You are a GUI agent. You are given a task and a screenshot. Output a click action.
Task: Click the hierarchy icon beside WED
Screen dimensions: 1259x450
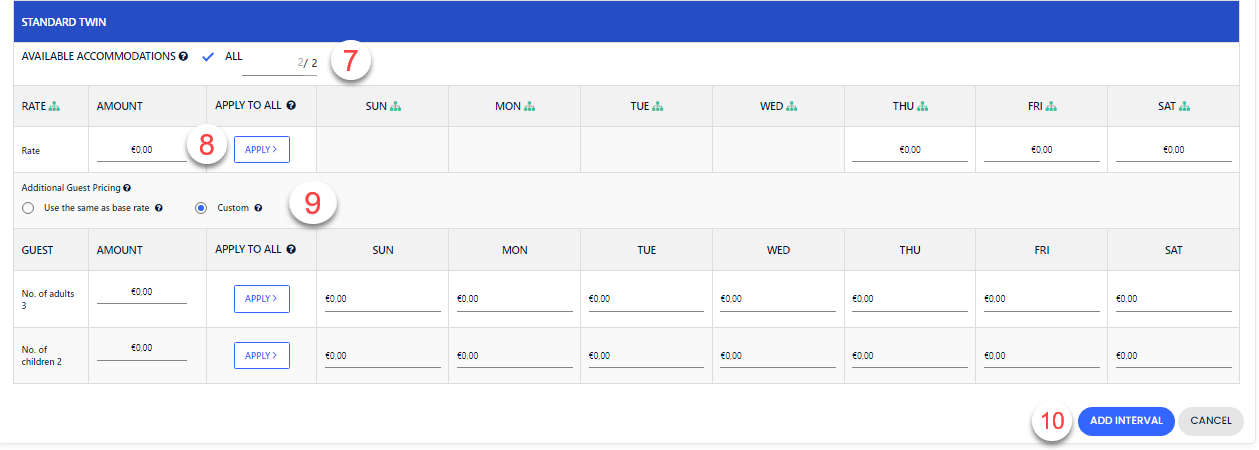coord(791,105)
